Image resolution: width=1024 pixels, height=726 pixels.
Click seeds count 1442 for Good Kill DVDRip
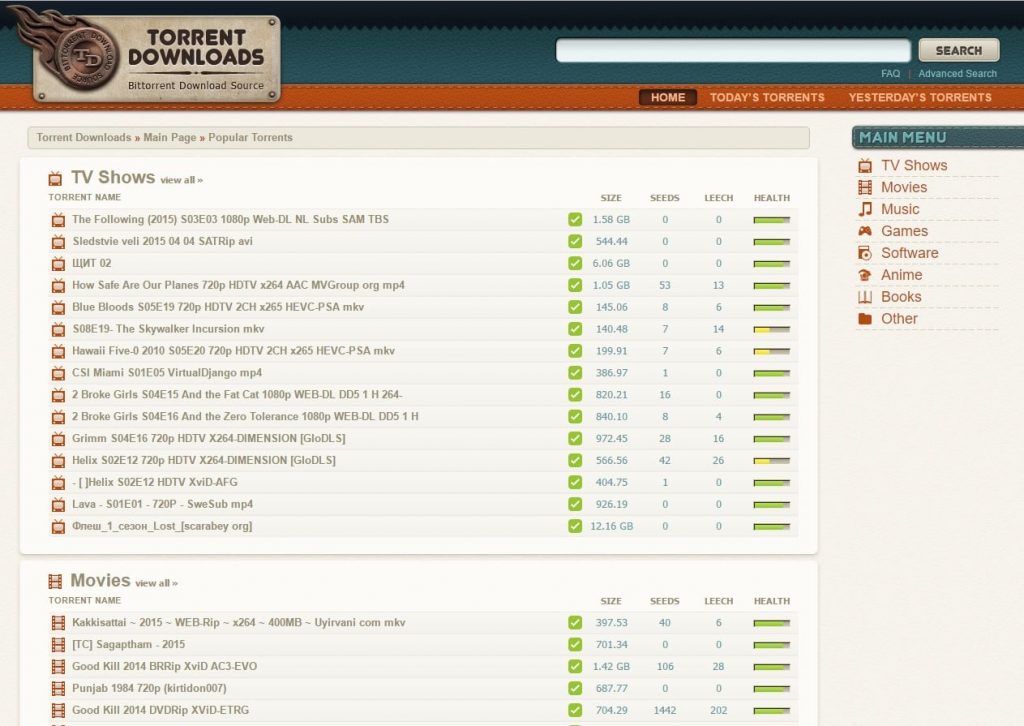click(665, 710)
